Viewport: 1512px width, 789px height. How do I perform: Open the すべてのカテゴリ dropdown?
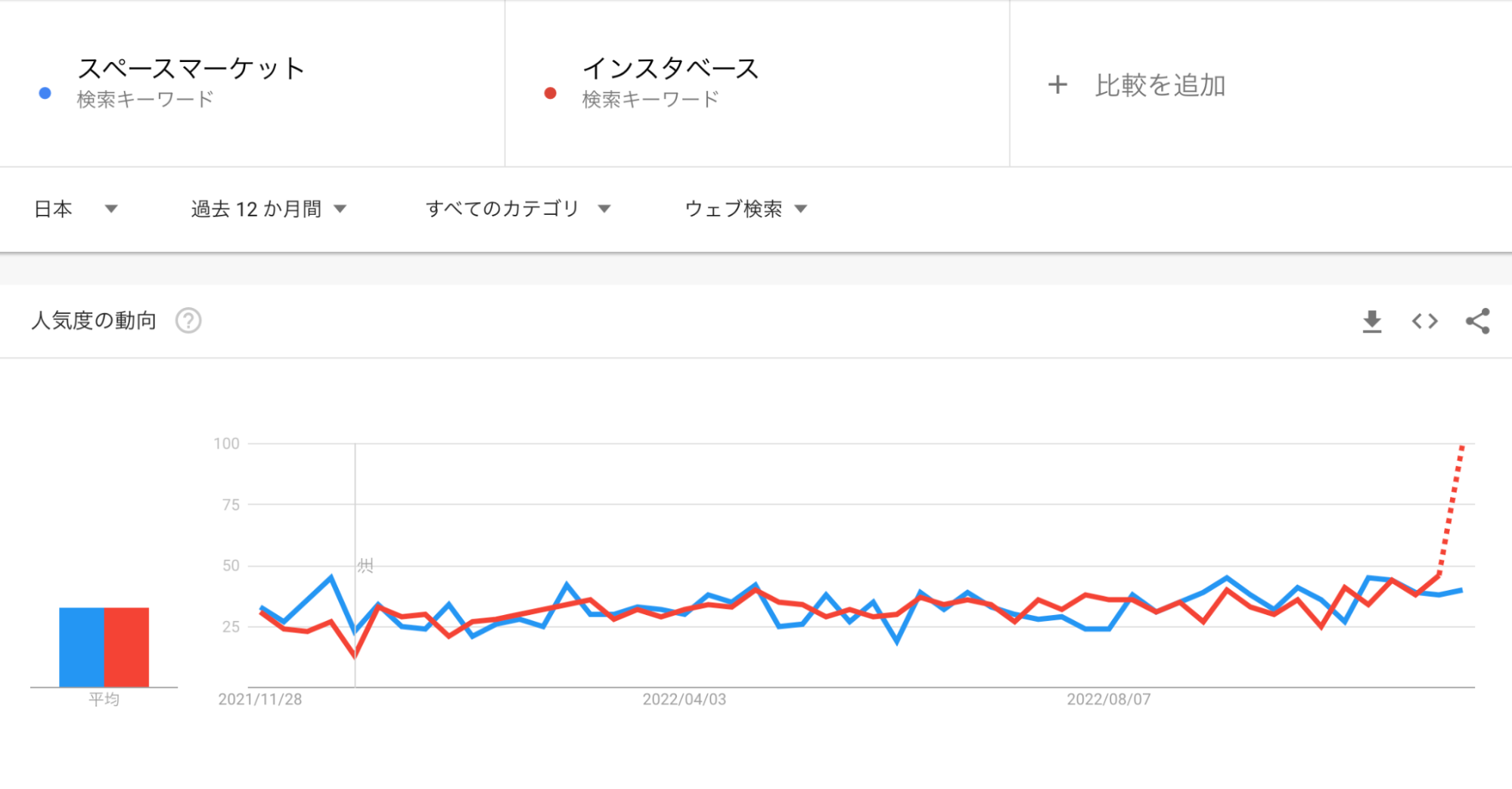click(x=518, y=209)
